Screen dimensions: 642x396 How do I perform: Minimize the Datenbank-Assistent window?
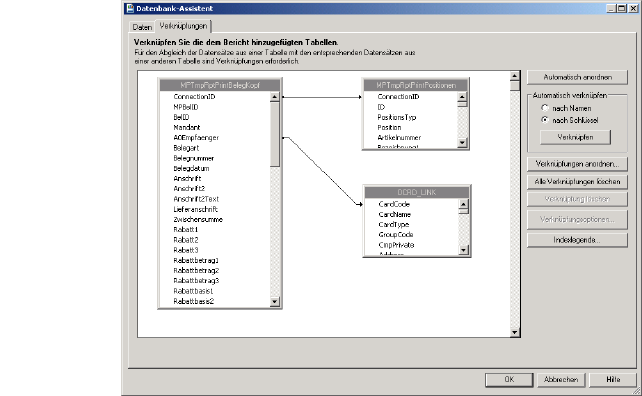point(611,8)
